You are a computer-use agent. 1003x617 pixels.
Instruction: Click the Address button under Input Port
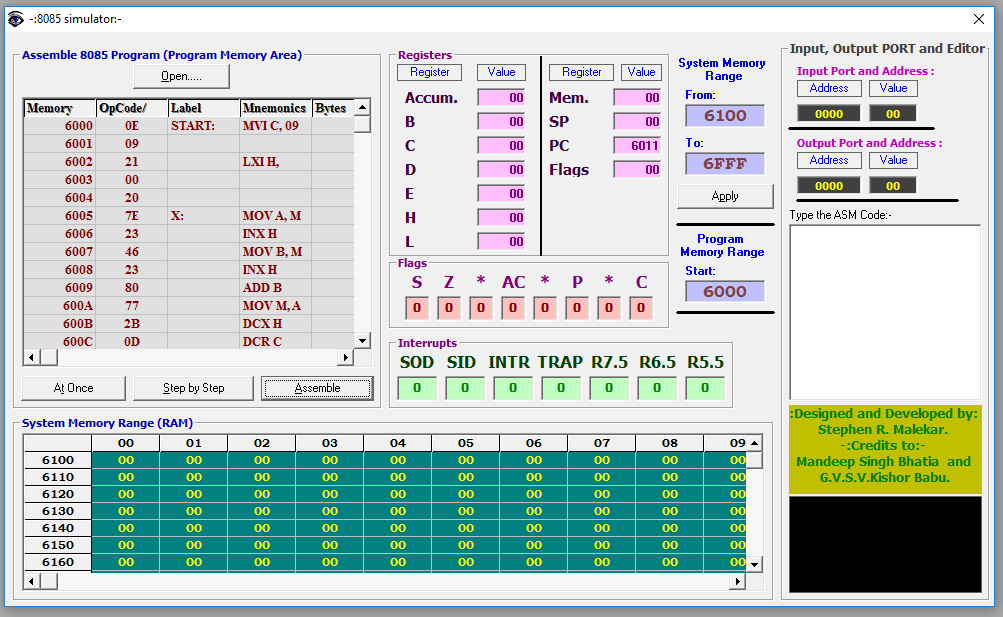(829, 88)
